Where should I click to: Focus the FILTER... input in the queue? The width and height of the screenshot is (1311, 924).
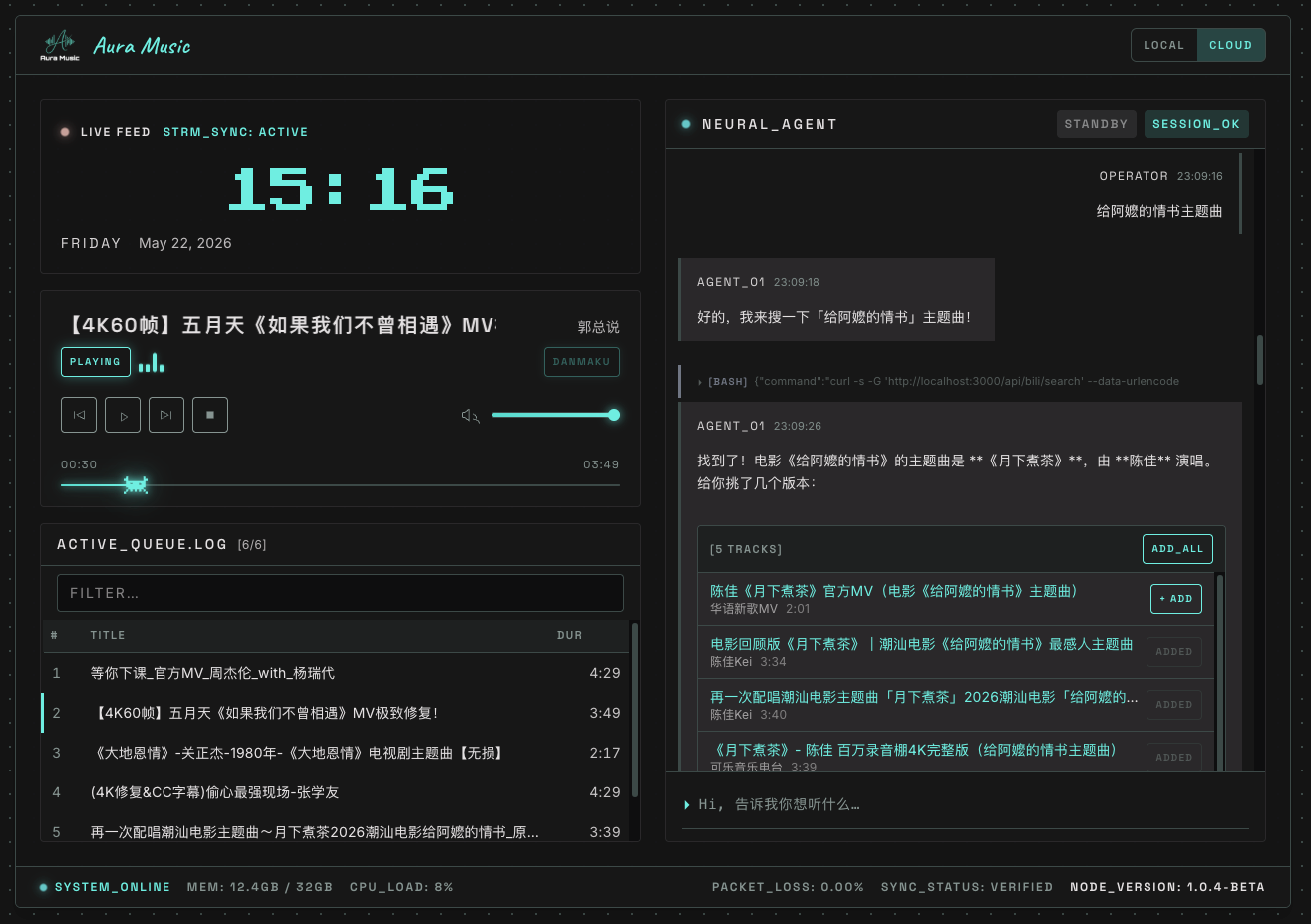pyautogui.click(x=340, y=593)
